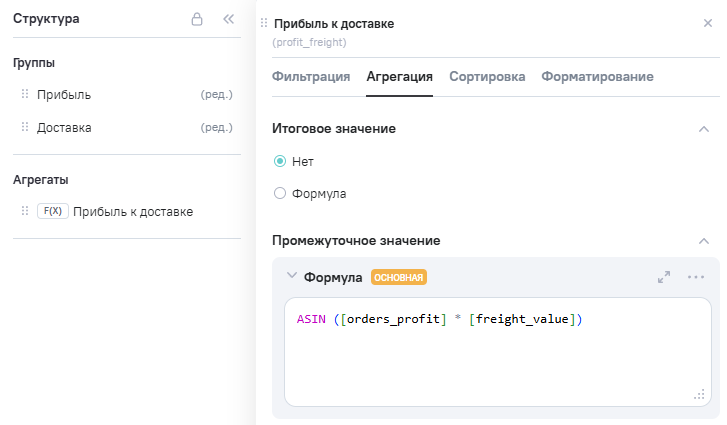Select the Нет radio option

[280, 161]
